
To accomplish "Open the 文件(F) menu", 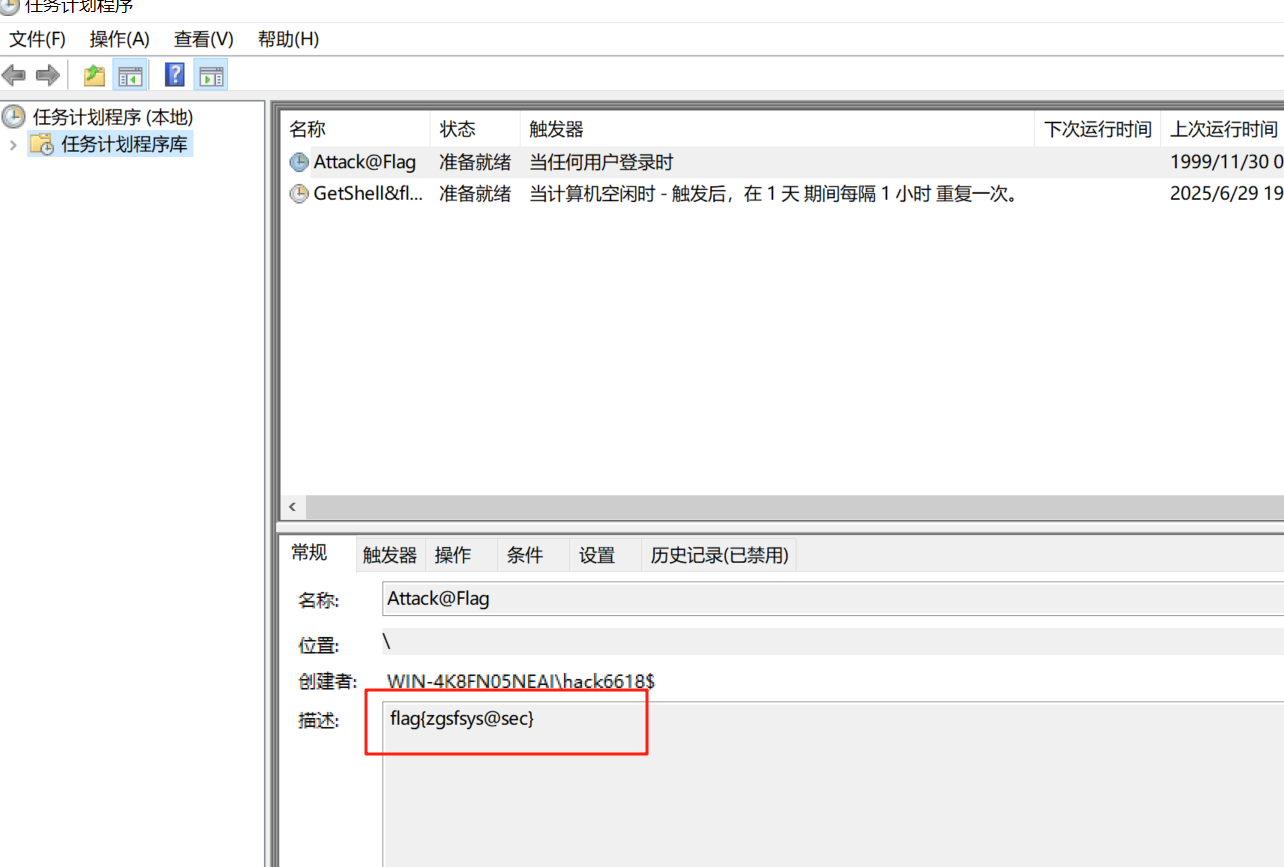I will (x=37, y=39).
